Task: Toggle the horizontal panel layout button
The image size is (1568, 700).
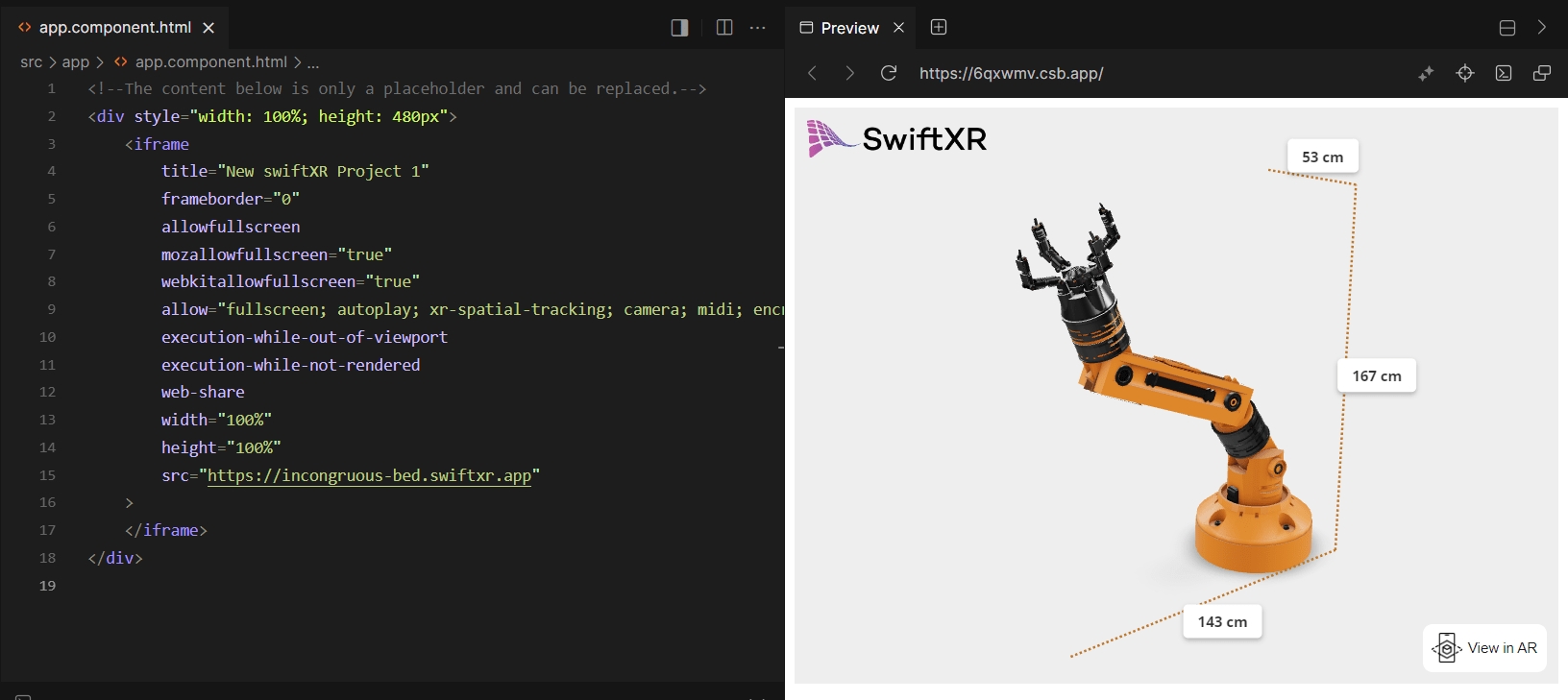Action: coord(1507,28)
